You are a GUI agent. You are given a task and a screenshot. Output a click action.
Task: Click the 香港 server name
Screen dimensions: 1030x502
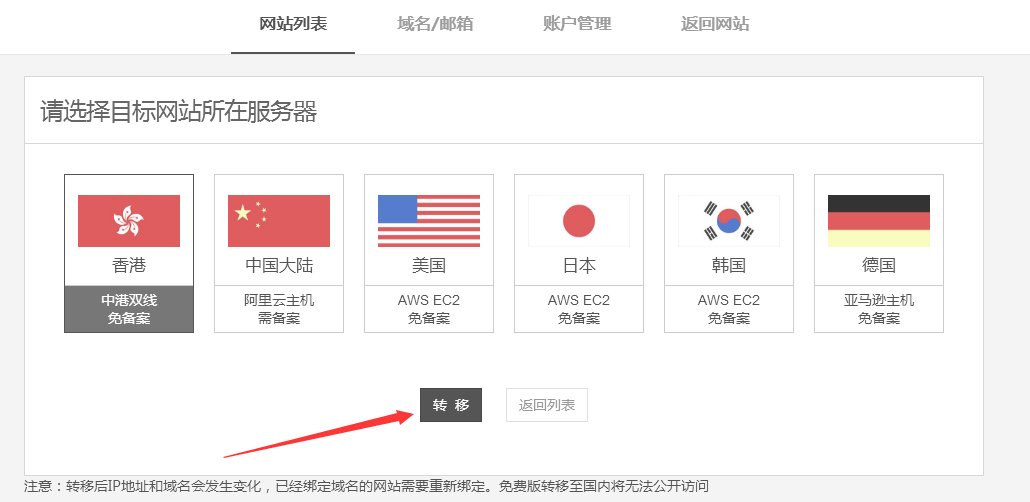point(129,265)
